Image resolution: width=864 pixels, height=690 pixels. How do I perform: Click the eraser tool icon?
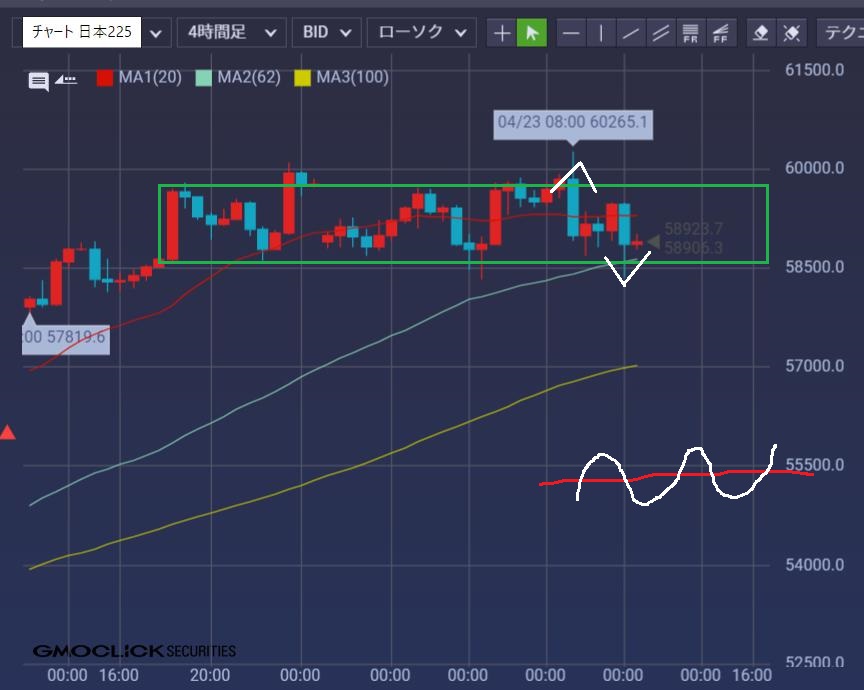point(760,33)
